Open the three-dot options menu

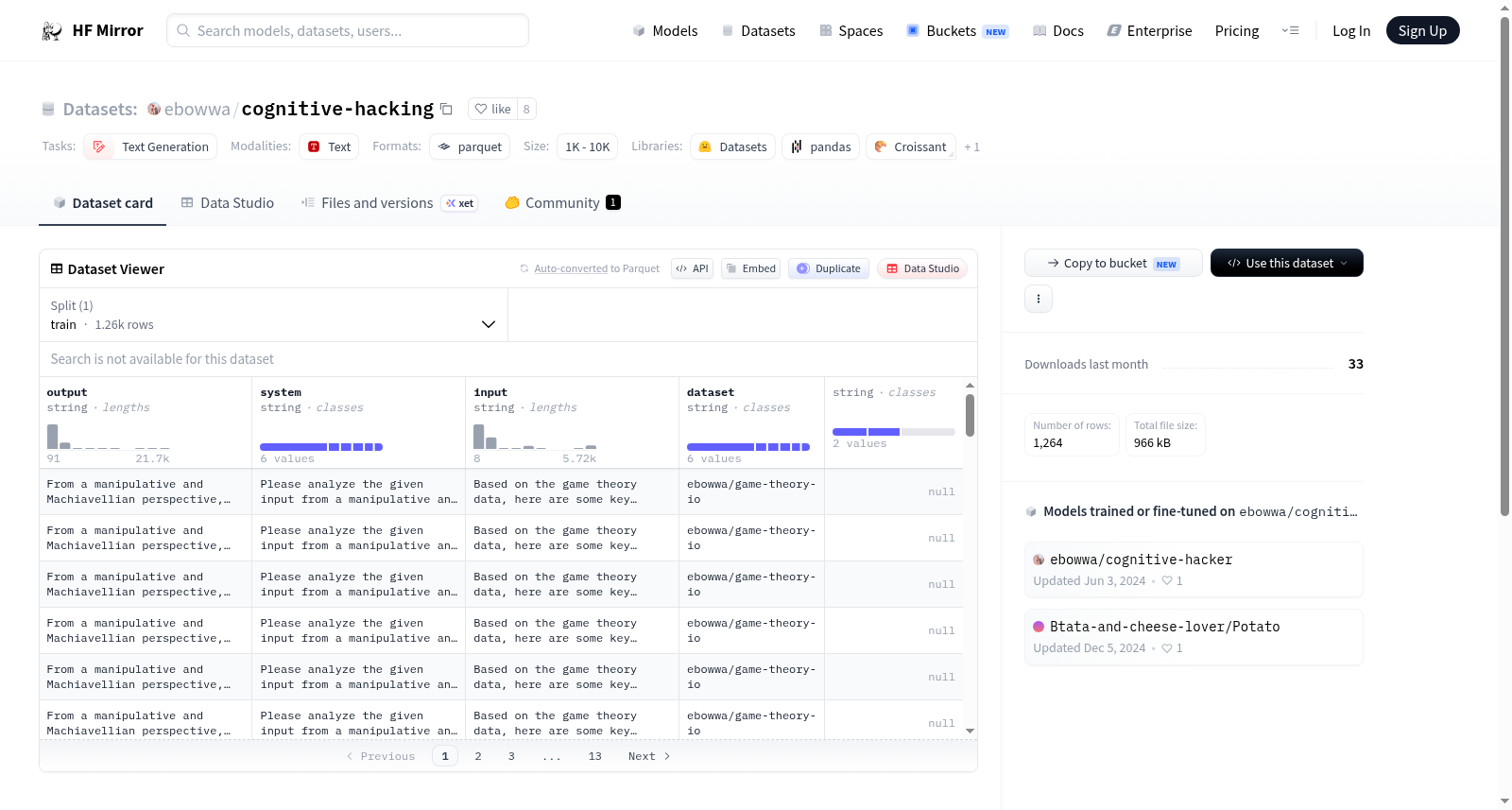(1039, 299)
